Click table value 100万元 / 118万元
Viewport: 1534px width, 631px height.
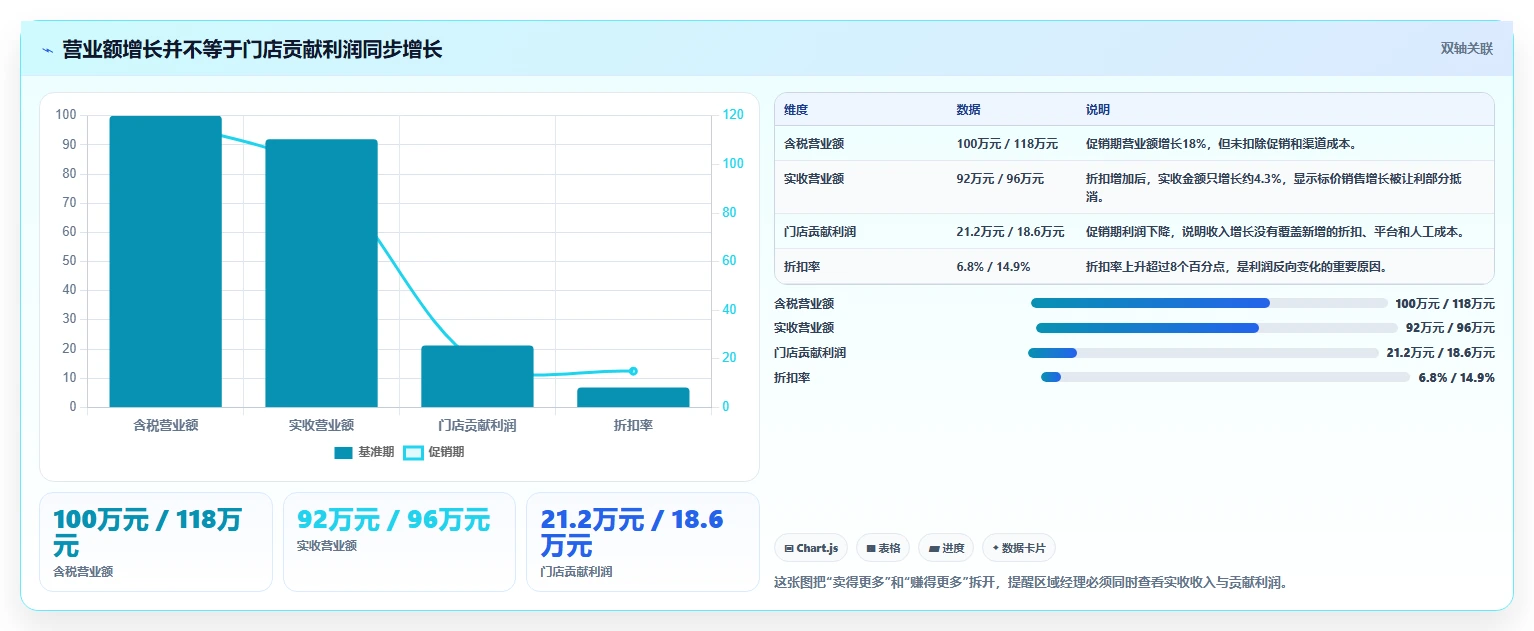[1007, 144]
